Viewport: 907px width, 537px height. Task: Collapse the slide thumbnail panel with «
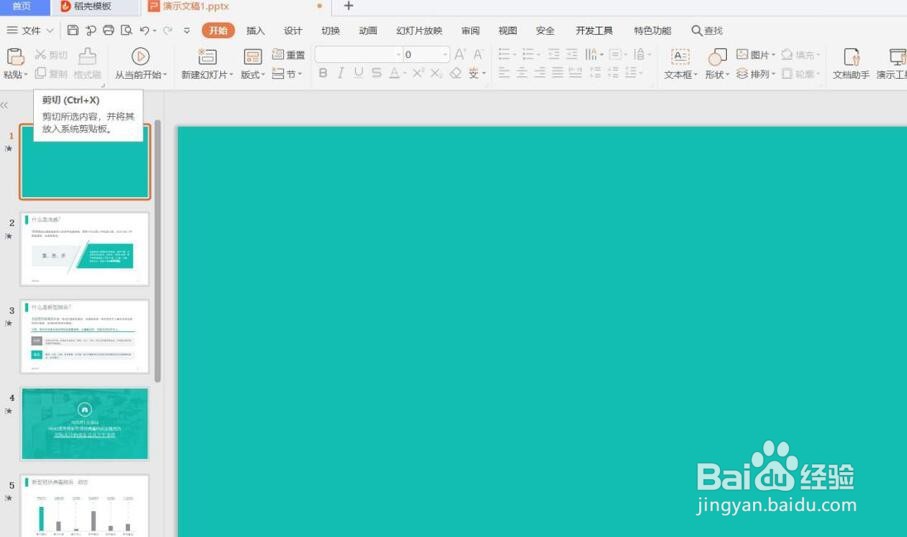4,105
